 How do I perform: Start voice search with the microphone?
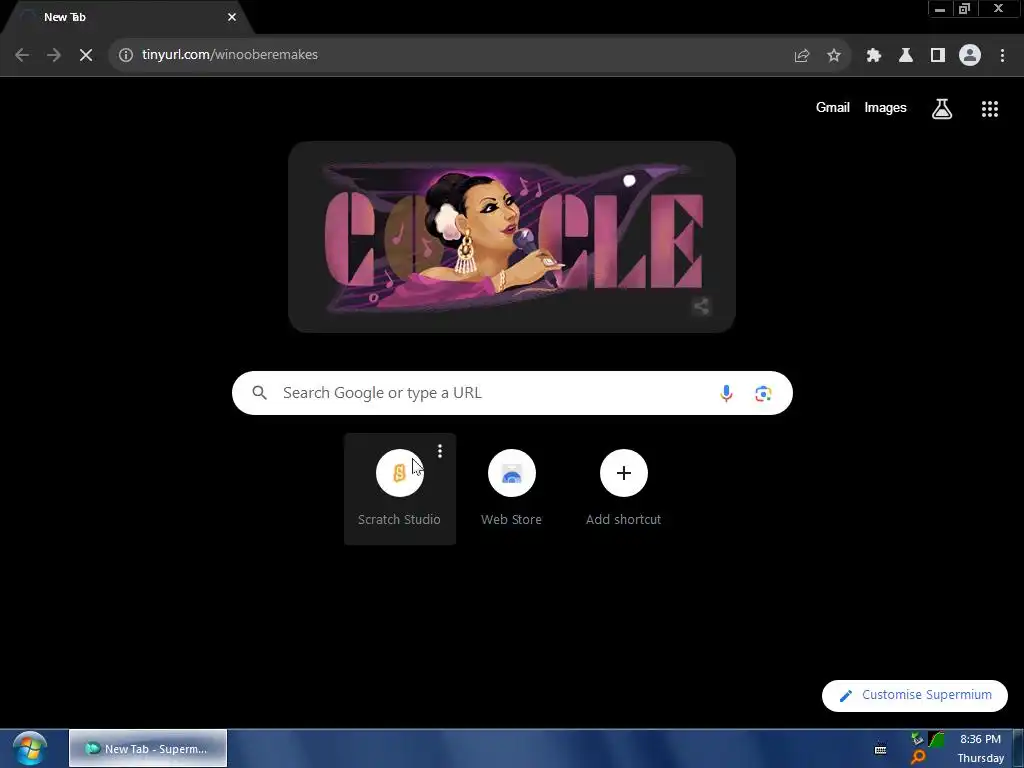point(726,393)
